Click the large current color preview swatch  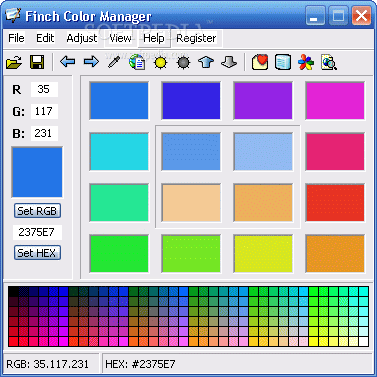click(37, 172)
